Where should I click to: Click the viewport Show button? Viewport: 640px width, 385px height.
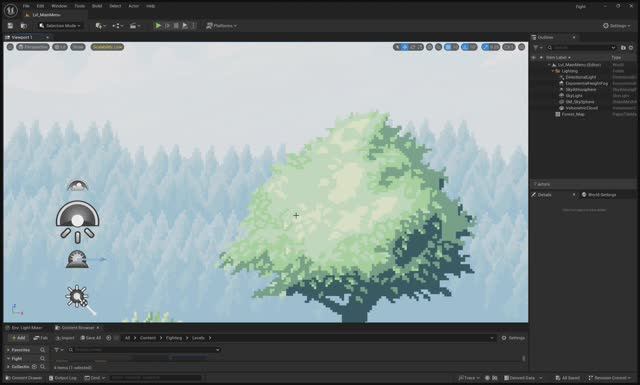[78, 47]
